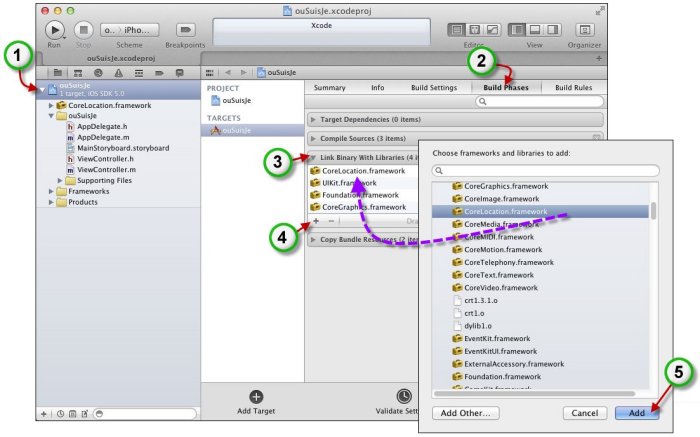Switch to the Version editor
Viewport: 700px width, 437px height.
point(492,30)
